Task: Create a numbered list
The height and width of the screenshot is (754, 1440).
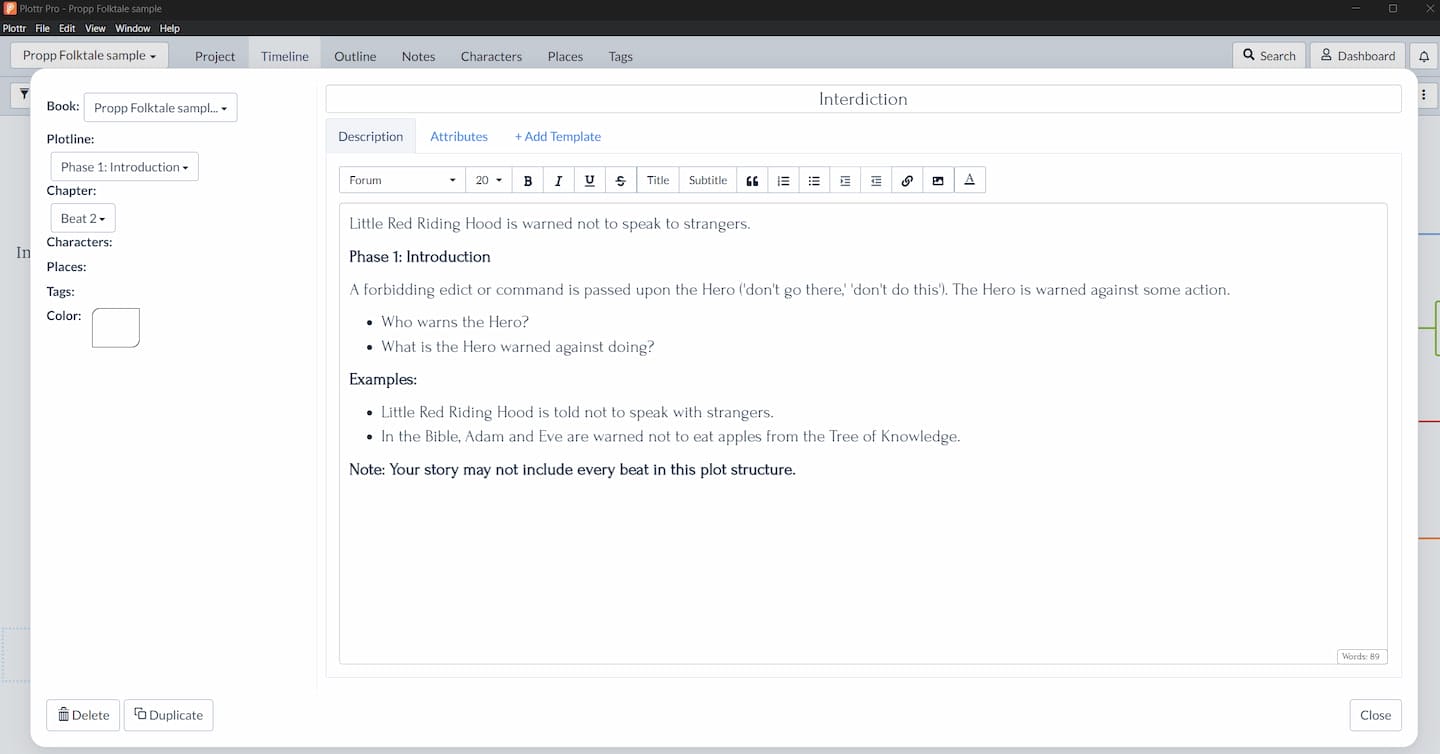Action: point(783,181)
